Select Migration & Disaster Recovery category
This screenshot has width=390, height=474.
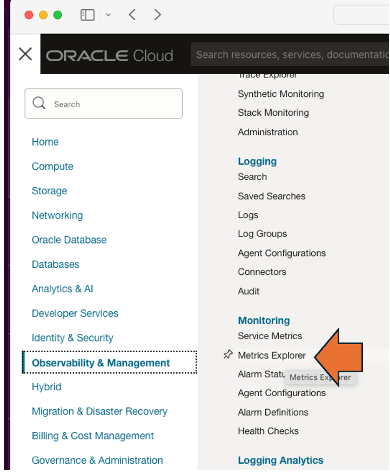click(x=99, y=411)
